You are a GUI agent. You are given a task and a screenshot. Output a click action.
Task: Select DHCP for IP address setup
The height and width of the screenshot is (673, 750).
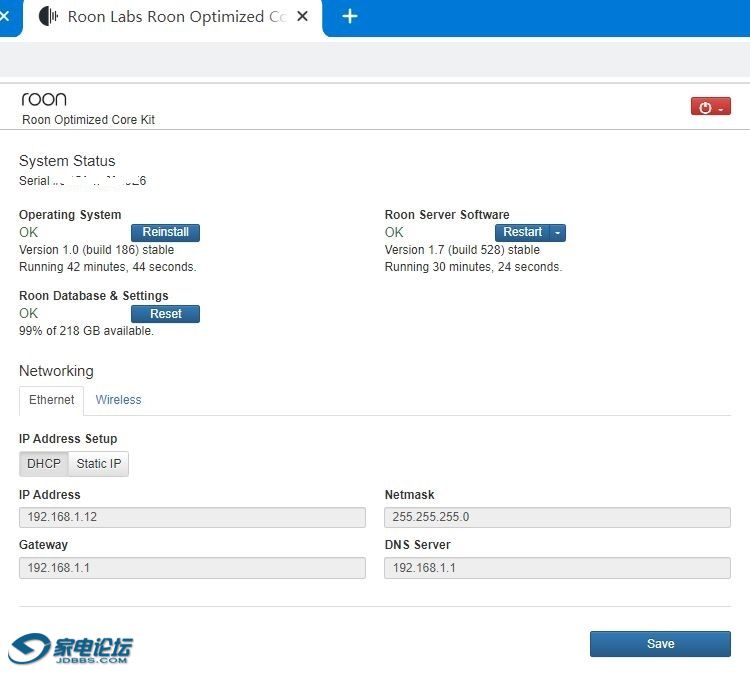pyautogui.click(x=44, y=464)
